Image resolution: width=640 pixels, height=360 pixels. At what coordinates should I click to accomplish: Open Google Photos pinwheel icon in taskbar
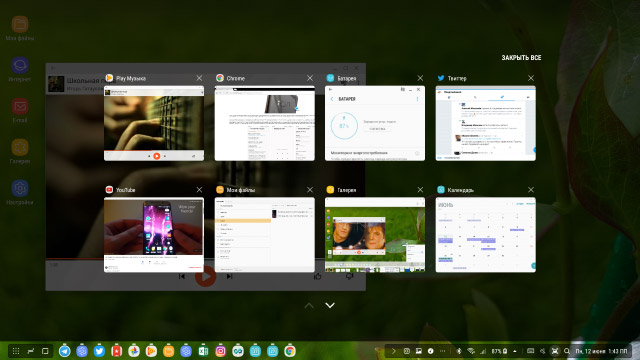pyautogui.click(x=134, y=351)
